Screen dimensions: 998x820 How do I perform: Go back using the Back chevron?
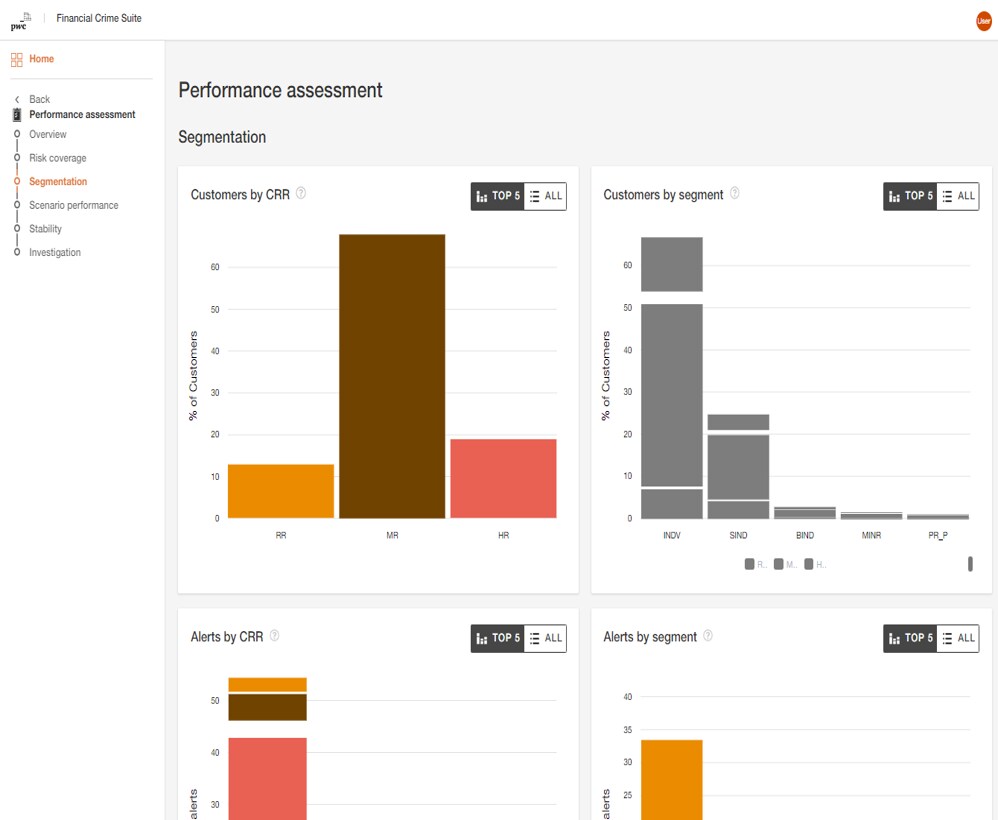coord(17,100)
